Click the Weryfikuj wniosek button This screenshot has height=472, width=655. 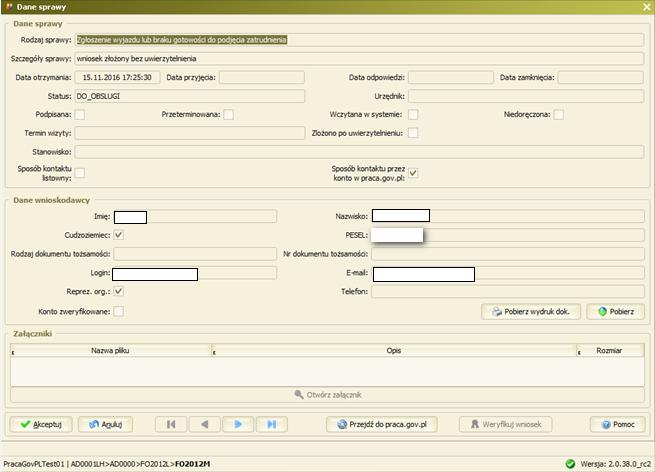505,424
